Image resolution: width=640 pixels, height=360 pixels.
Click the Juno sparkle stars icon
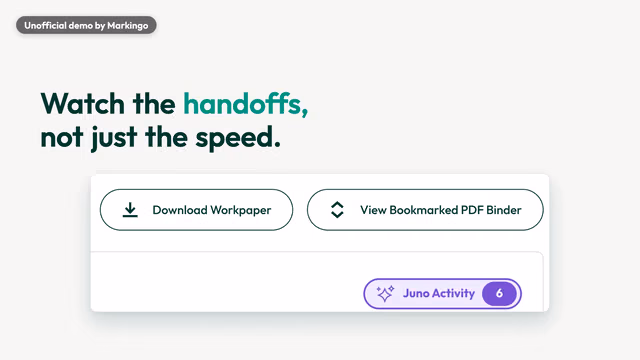tap(385, 293)
